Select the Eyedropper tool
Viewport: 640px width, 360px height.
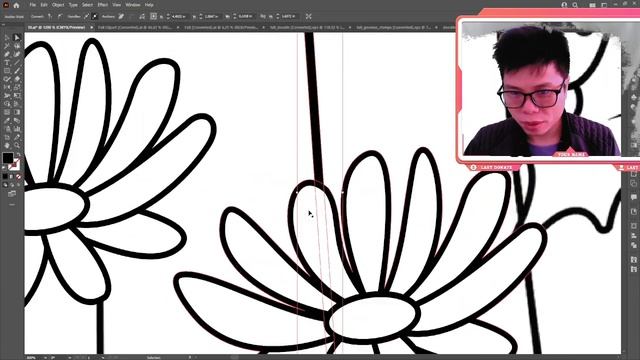7,120
